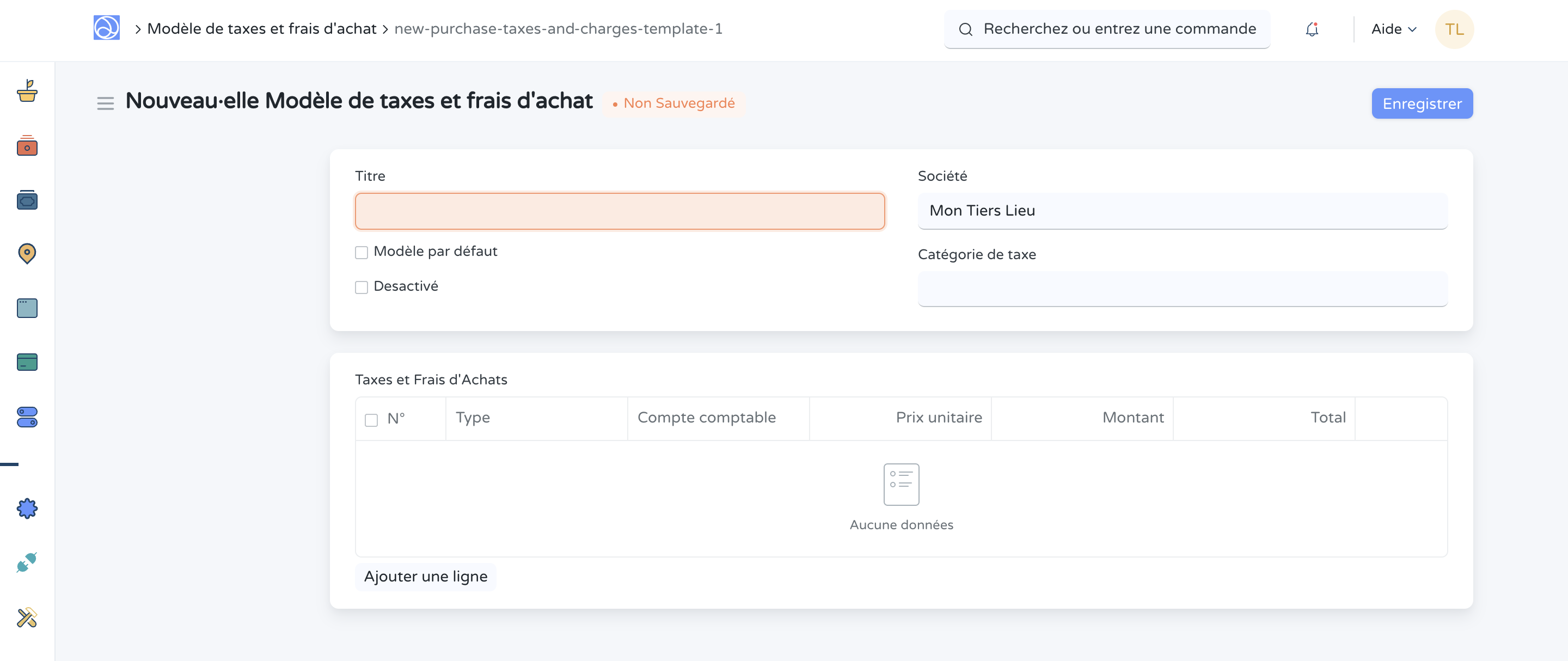Open the Société field dropdown
This screenshot has height=661, width=1568.
1182,211
